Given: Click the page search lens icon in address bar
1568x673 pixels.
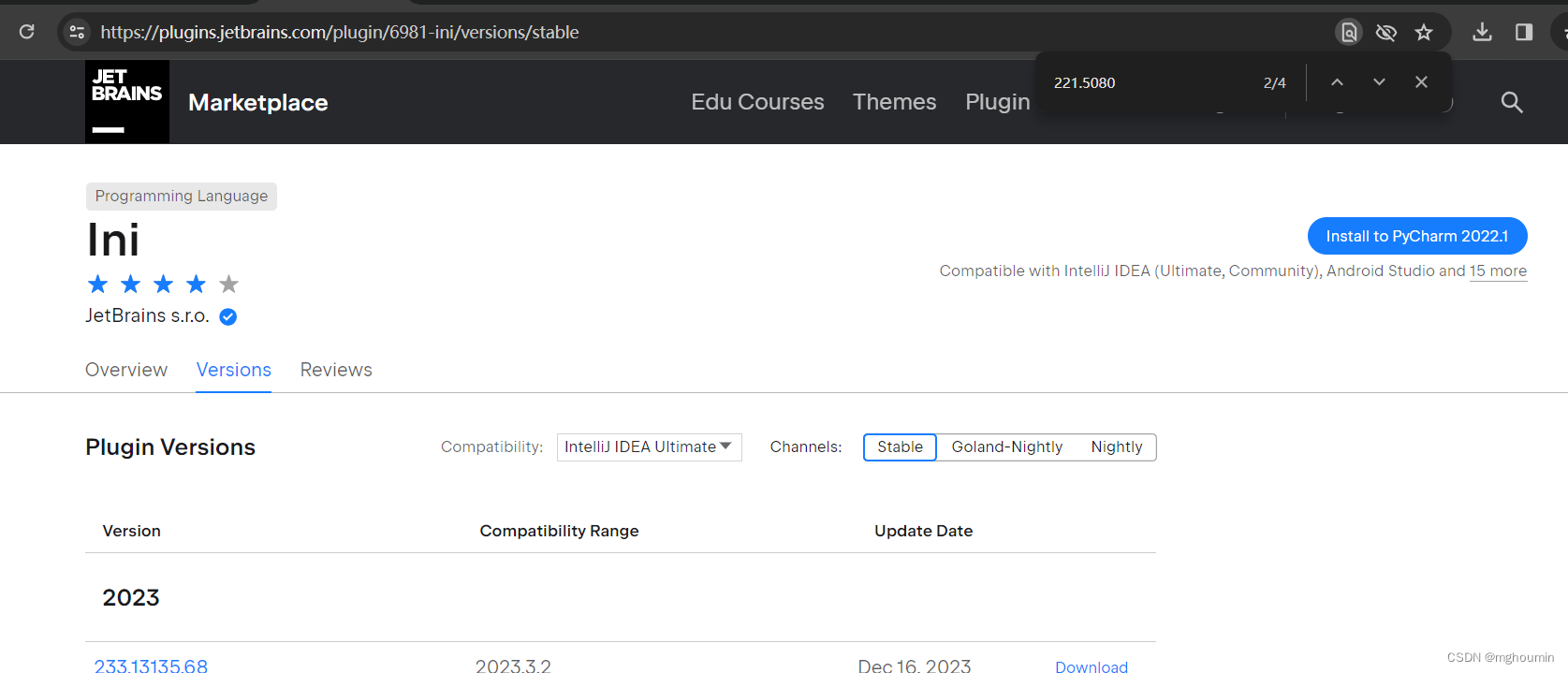Looking at the screenshot, I should 1349,32.
